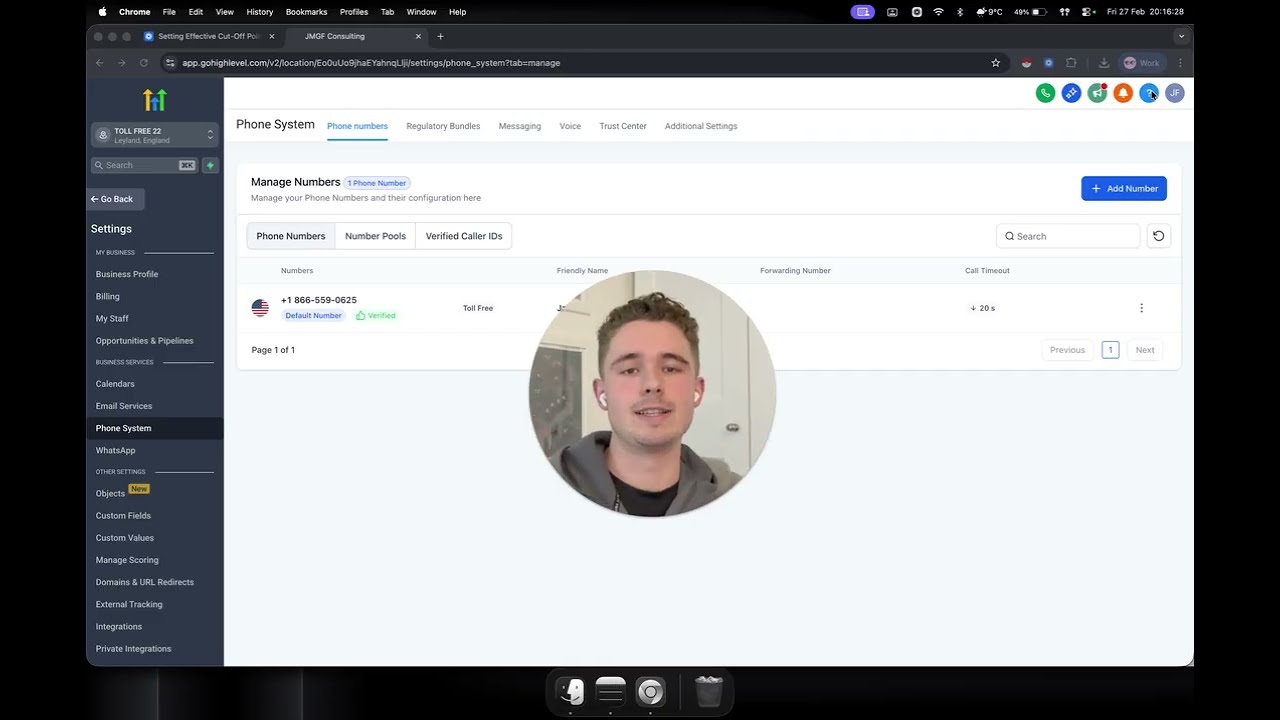The width and height of the screenshot is (1280, 720).
Task: Close the JMGF Consulting tab
Action: [418, 36]
